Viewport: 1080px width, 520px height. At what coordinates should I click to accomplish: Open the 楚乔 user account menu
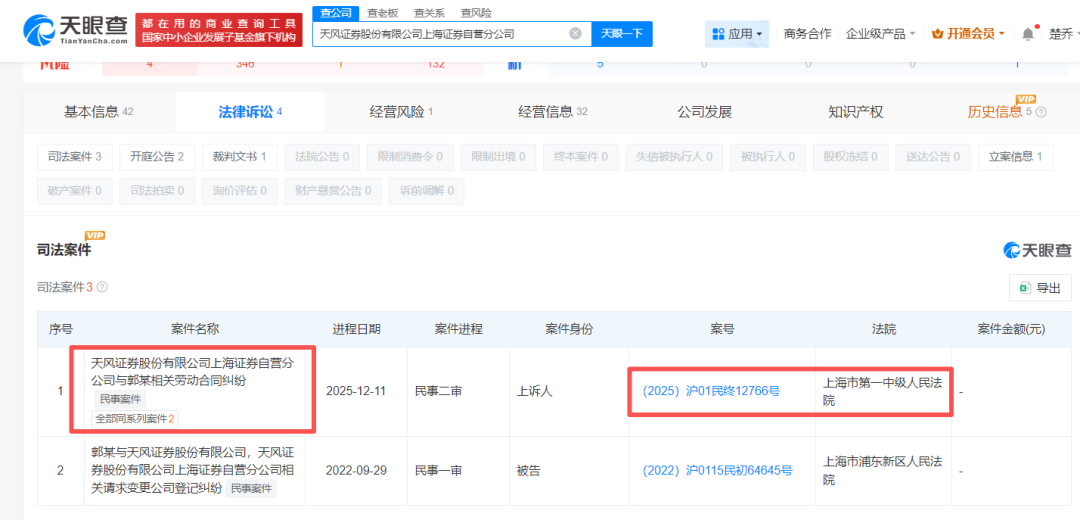click(1064, 33)
